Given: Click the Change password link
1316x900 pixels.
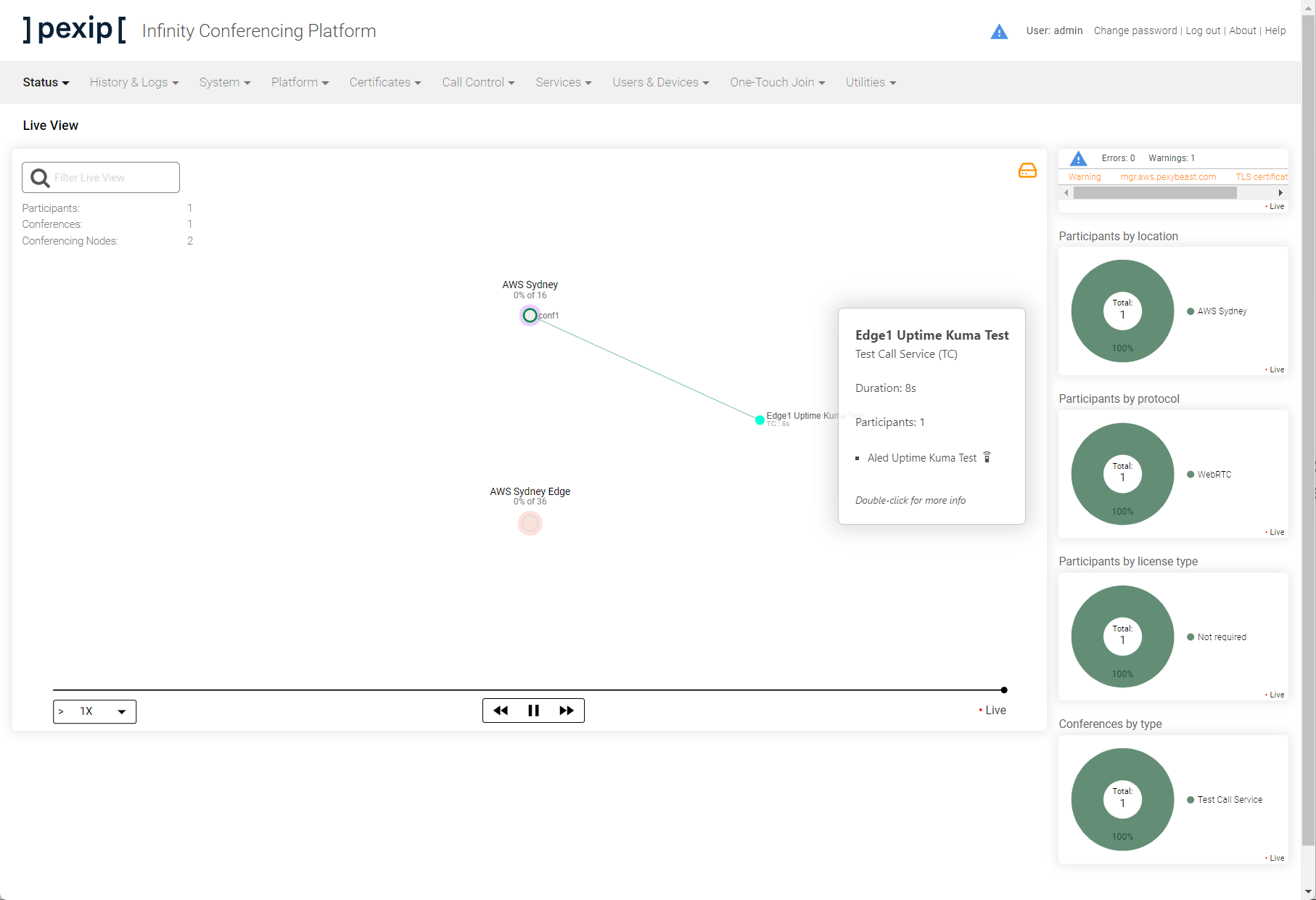Looking at the screenshot, I should [x=1135, y=30].
